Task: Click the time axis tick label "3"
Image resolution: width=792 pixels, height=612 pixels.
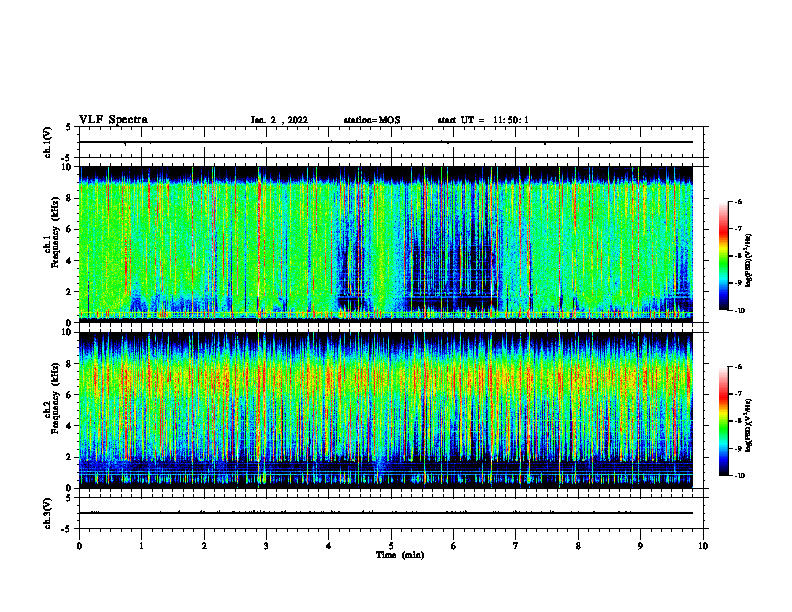Action: pyautogui.click(x=266, y=546)
